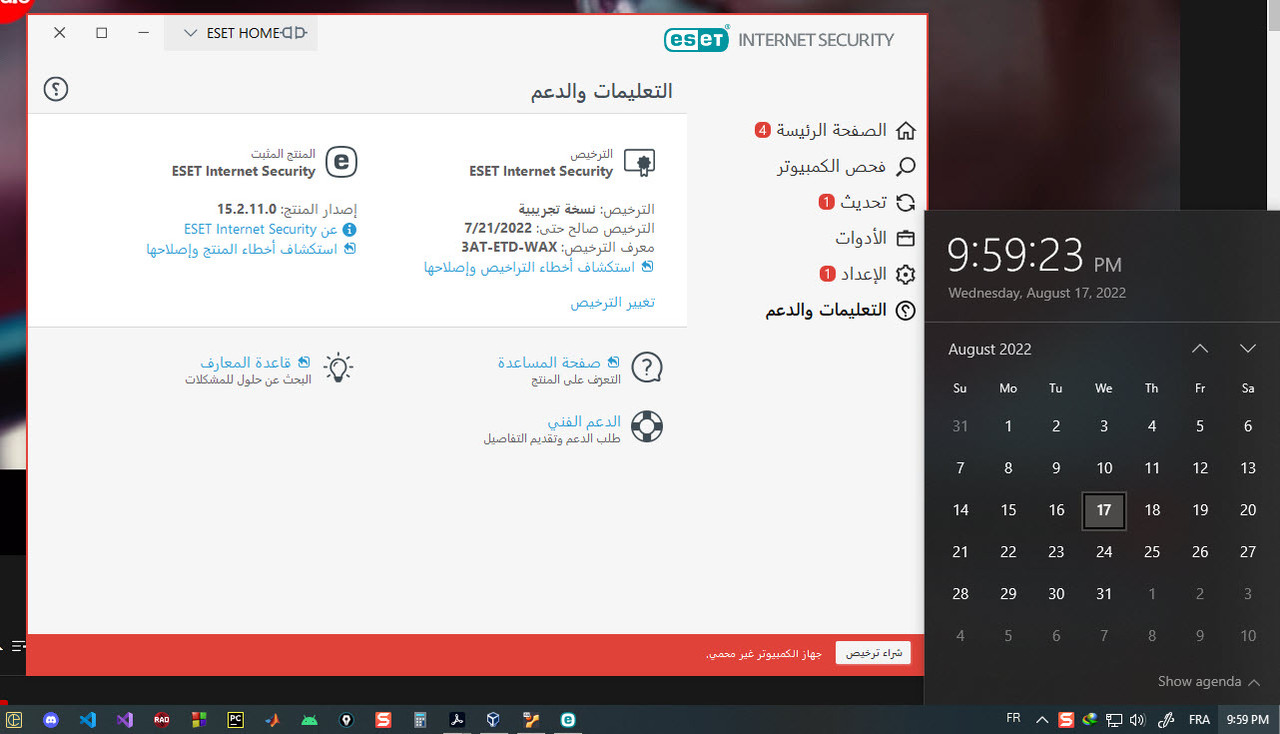This screenshot has height=734, width=1280.
Task: Select August 1 in the calendar
Action: click(x=1008, y=426)
